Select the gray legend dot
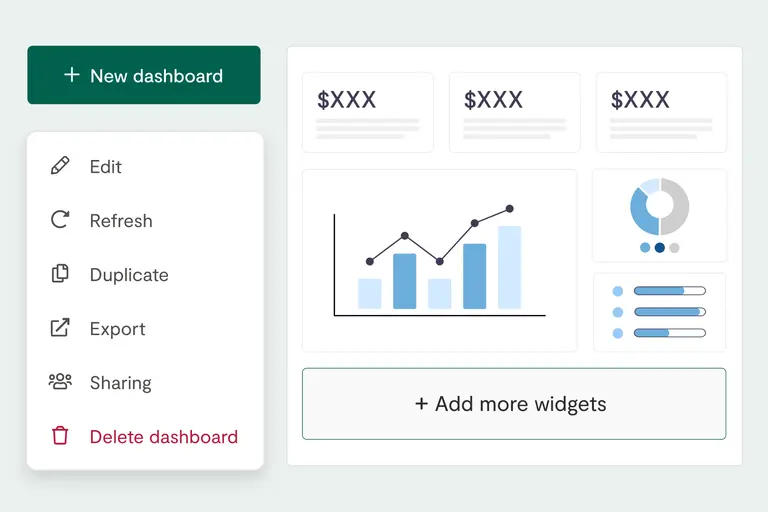The image size is (768, 512). tap(674, 248)
